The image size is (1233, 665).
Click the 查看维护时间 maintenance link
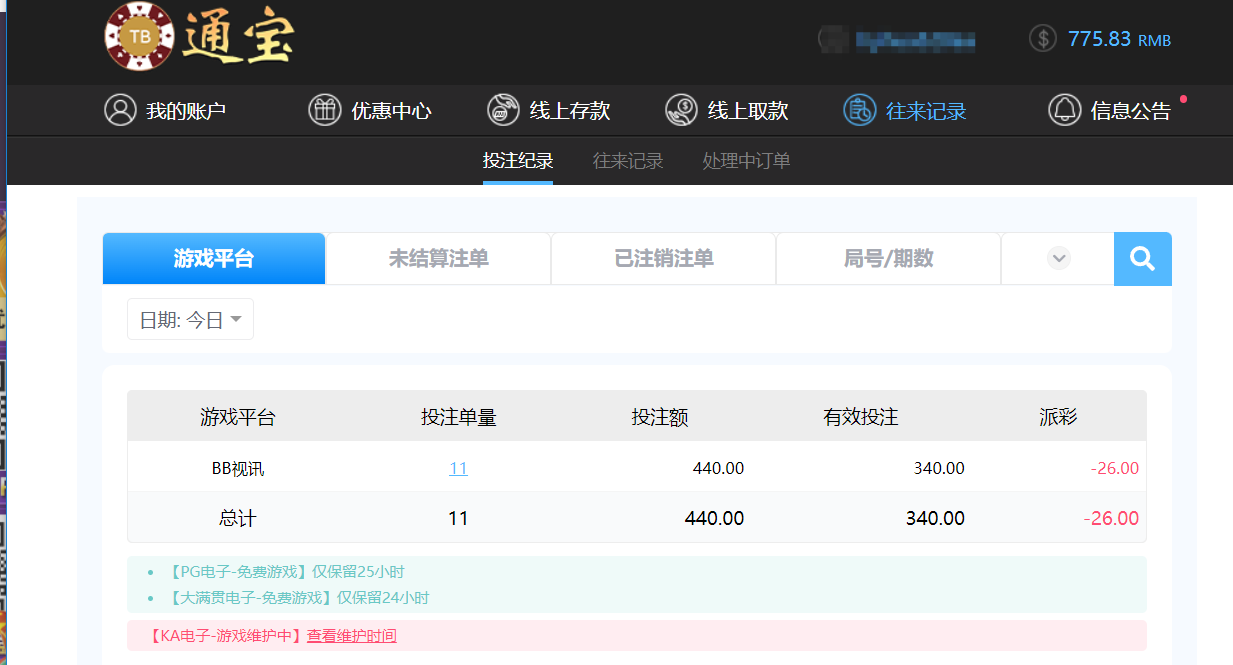point(351,636)
